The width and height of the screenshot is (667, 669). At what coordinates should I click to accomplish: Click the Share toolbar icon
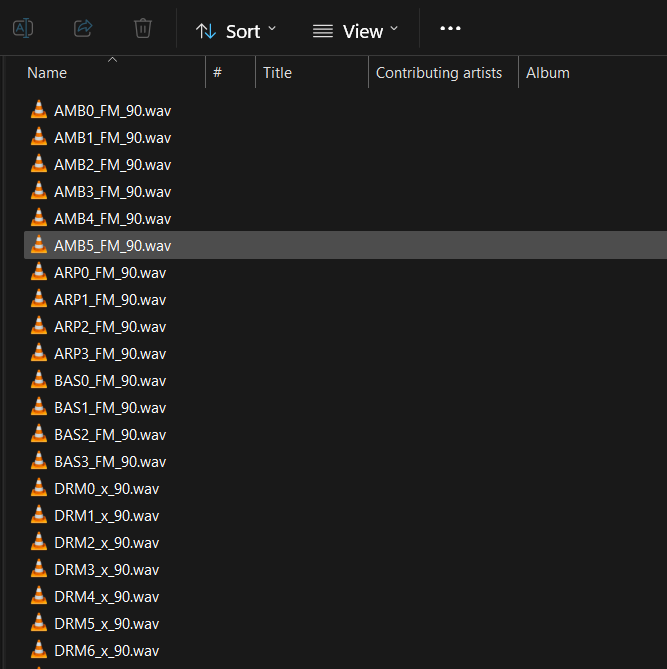83,29
